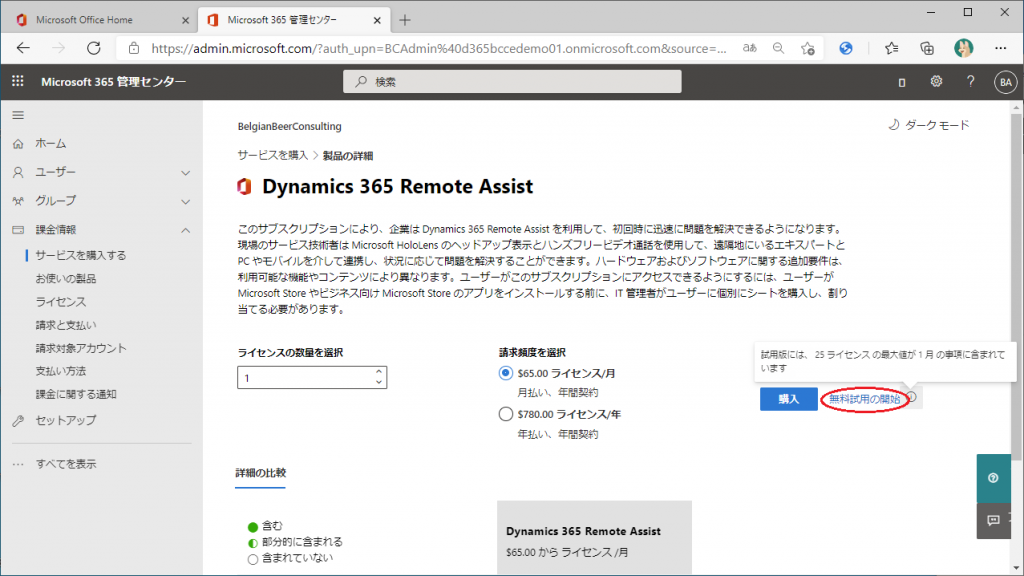
Task: Click the mobile device icon in header
Action: (902, 82)
